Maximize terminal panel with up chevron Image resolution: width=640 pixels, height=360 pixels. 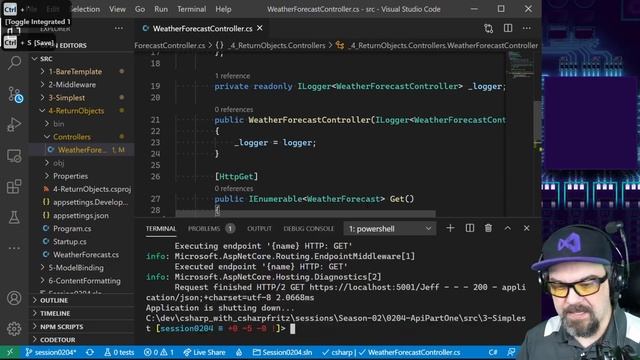507,228
